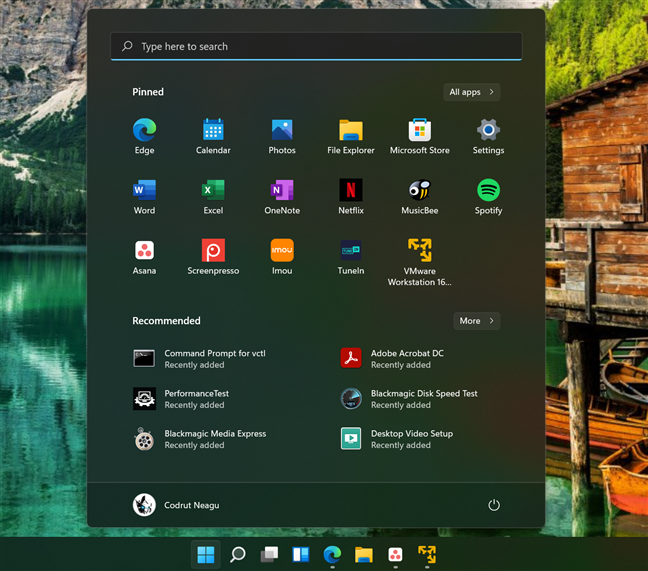The height and width of the screenshot is (571, 648).
Task: Switch to Edge on the taskbar
Action: (x=332, y=554)
